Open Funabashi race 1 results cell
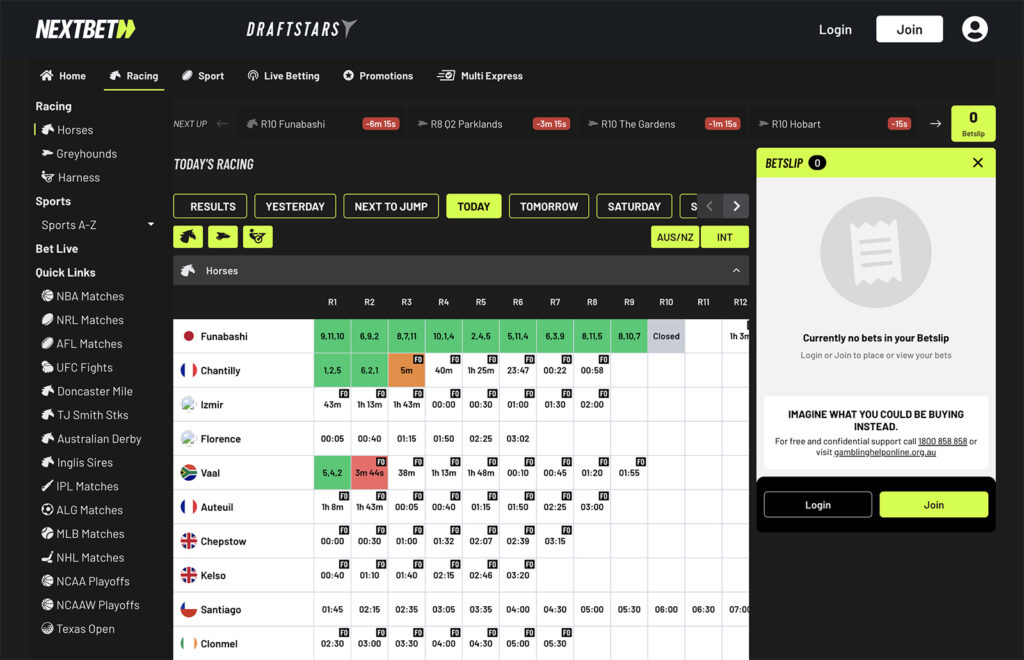The image size is (1024, 660). pyautogui.click(x=332, y=337)
